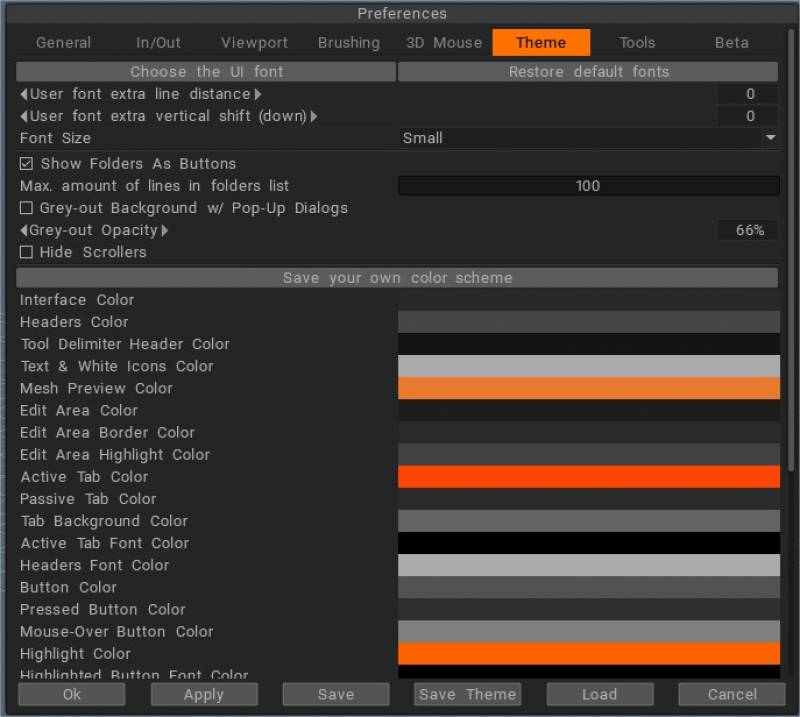Enable Grey-out Background w/ Pop-Up Dialogs
The image size is (800, 717).
pyautogui.click(x=25, y=208)
